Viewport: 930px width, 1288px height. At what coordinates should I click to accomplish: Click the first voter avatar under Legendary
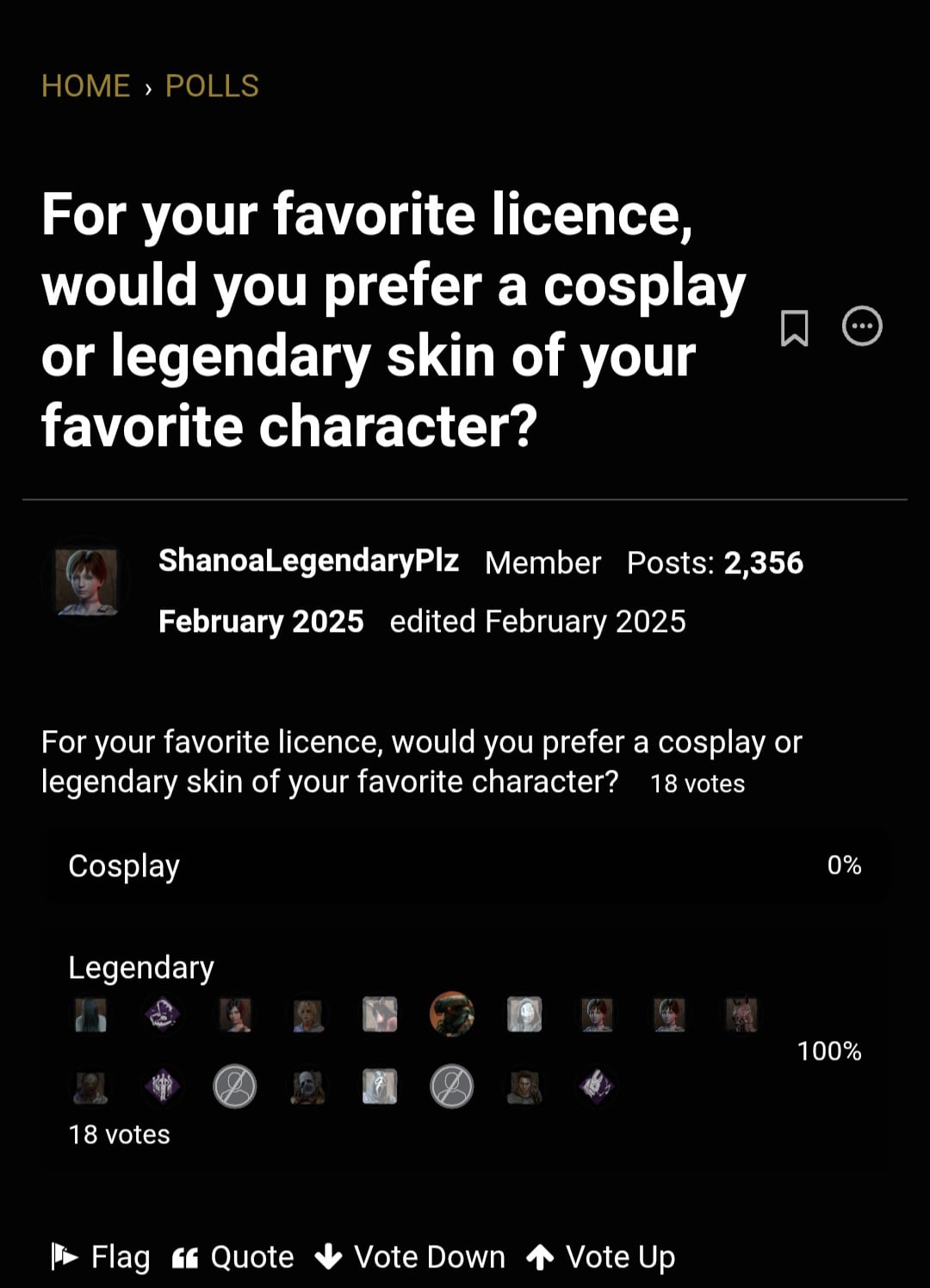[x=90, y=1014]
